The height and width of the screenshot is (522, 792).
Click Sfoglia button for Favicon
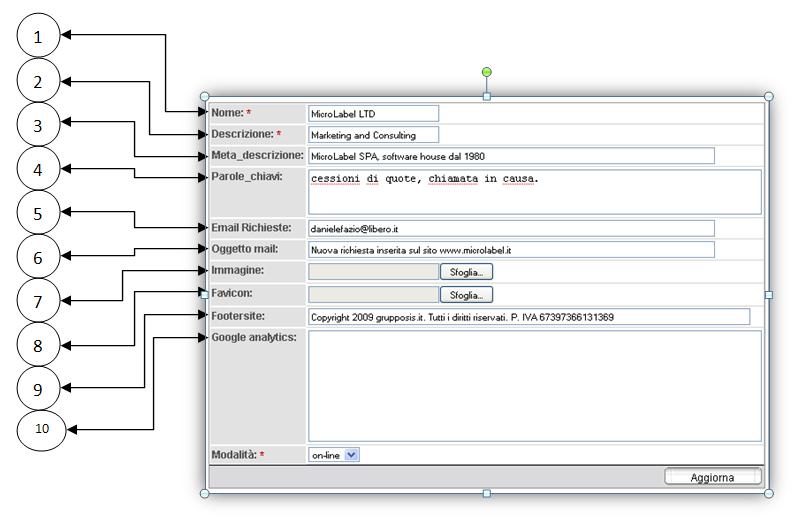(x=466, y=295)
